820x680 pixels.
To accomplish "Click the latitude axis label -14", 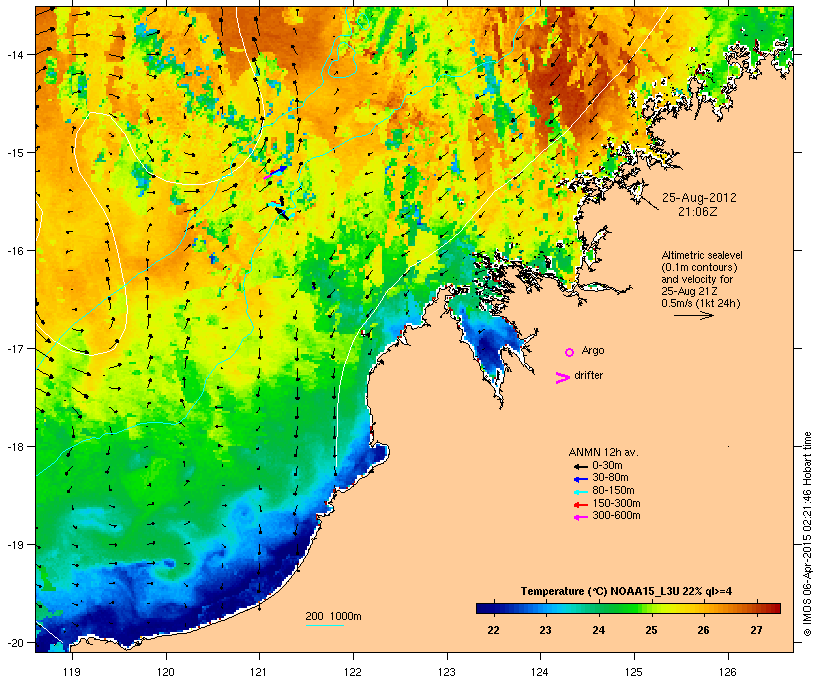I will [14, 54].
